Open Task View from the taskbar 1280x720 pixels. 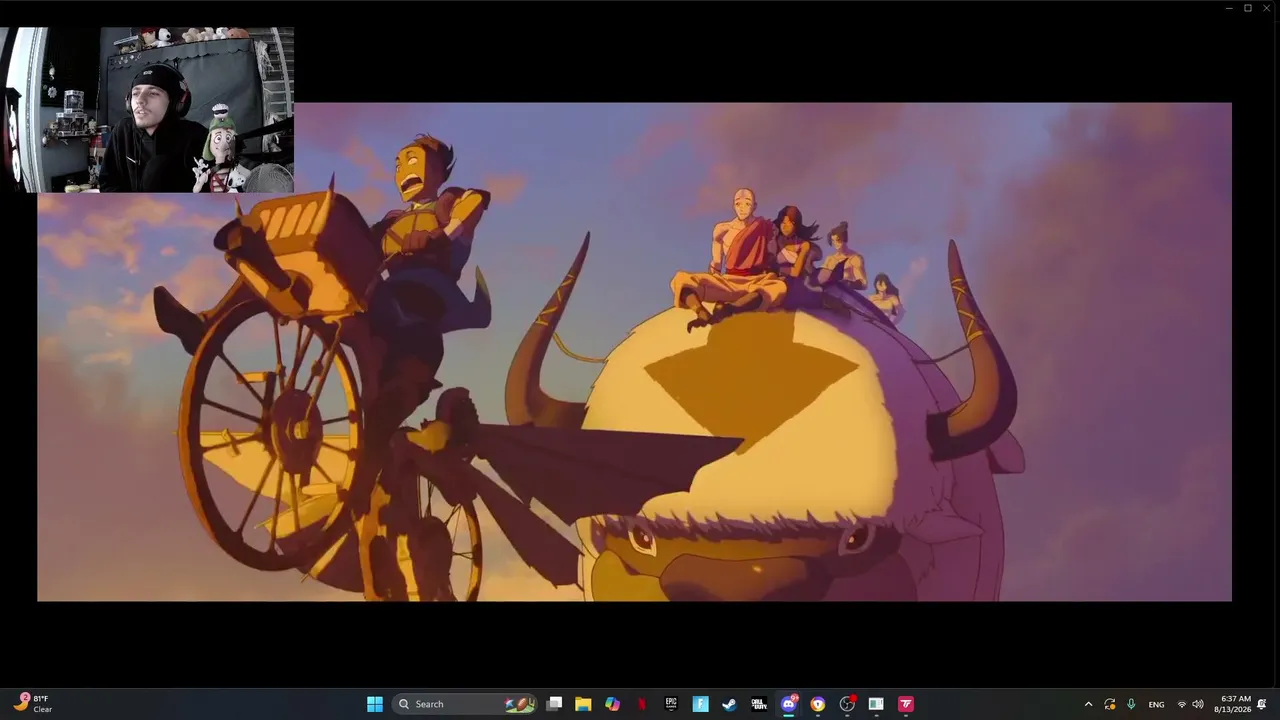(x=554, y=704)
